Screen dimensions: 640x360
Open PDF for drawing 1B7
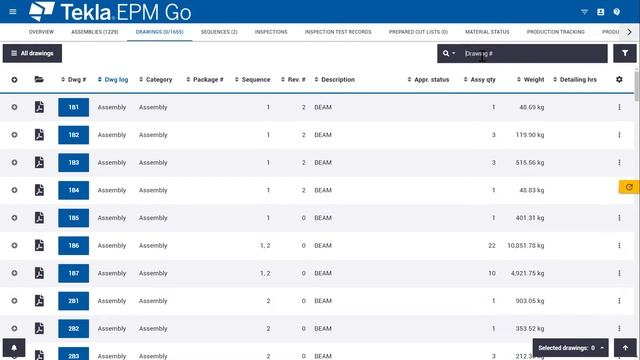pyautogui.click(x=39, y=273)
